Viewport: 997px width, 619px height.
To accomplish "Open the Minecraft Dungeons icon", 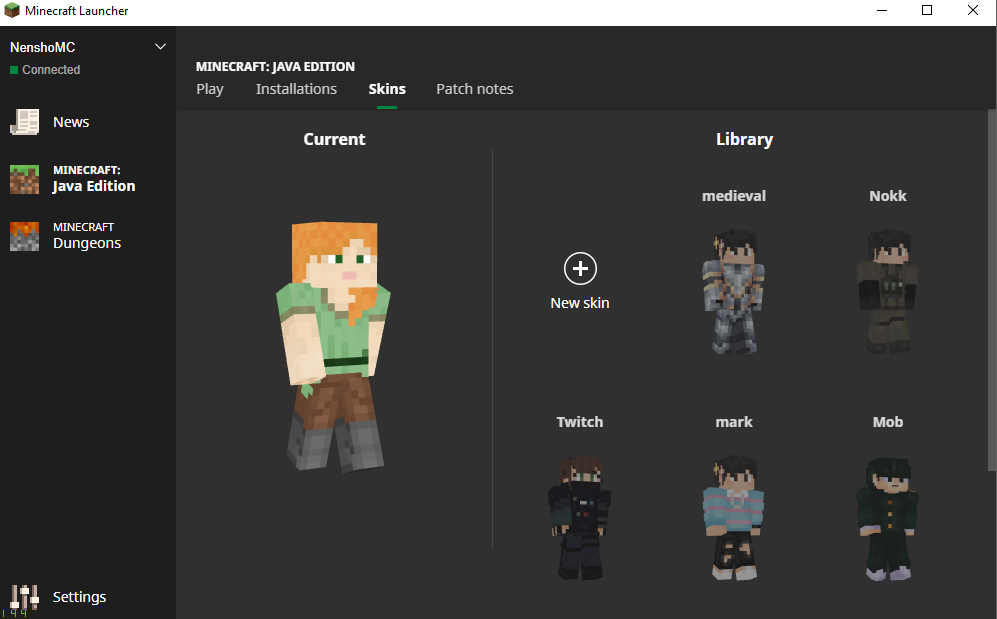I will [x=24, y=236].
